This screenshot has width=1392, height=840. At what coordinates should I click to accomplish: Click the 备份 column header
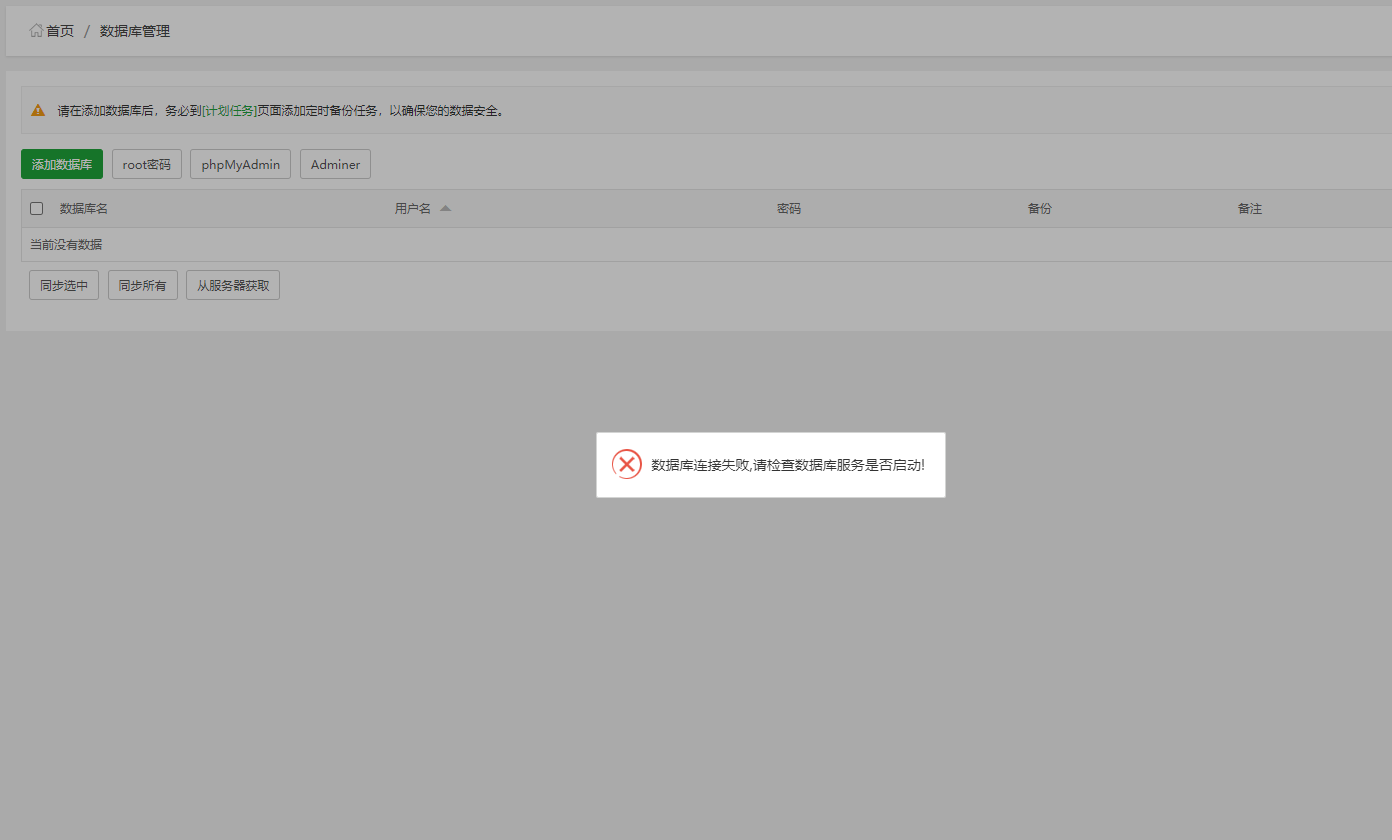[x=1040, y=209]
